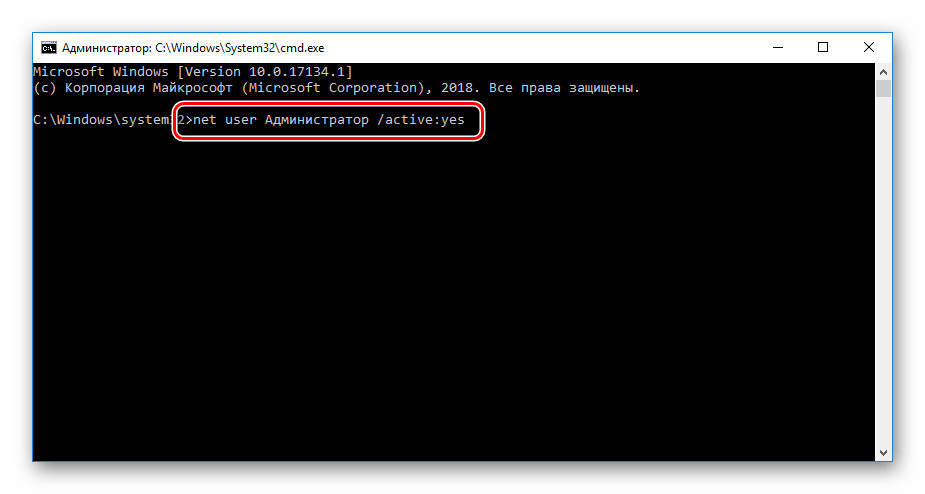Minimize the Command Prompt window
This screenshot has height=494, width=925.
[x=777, y=47]
